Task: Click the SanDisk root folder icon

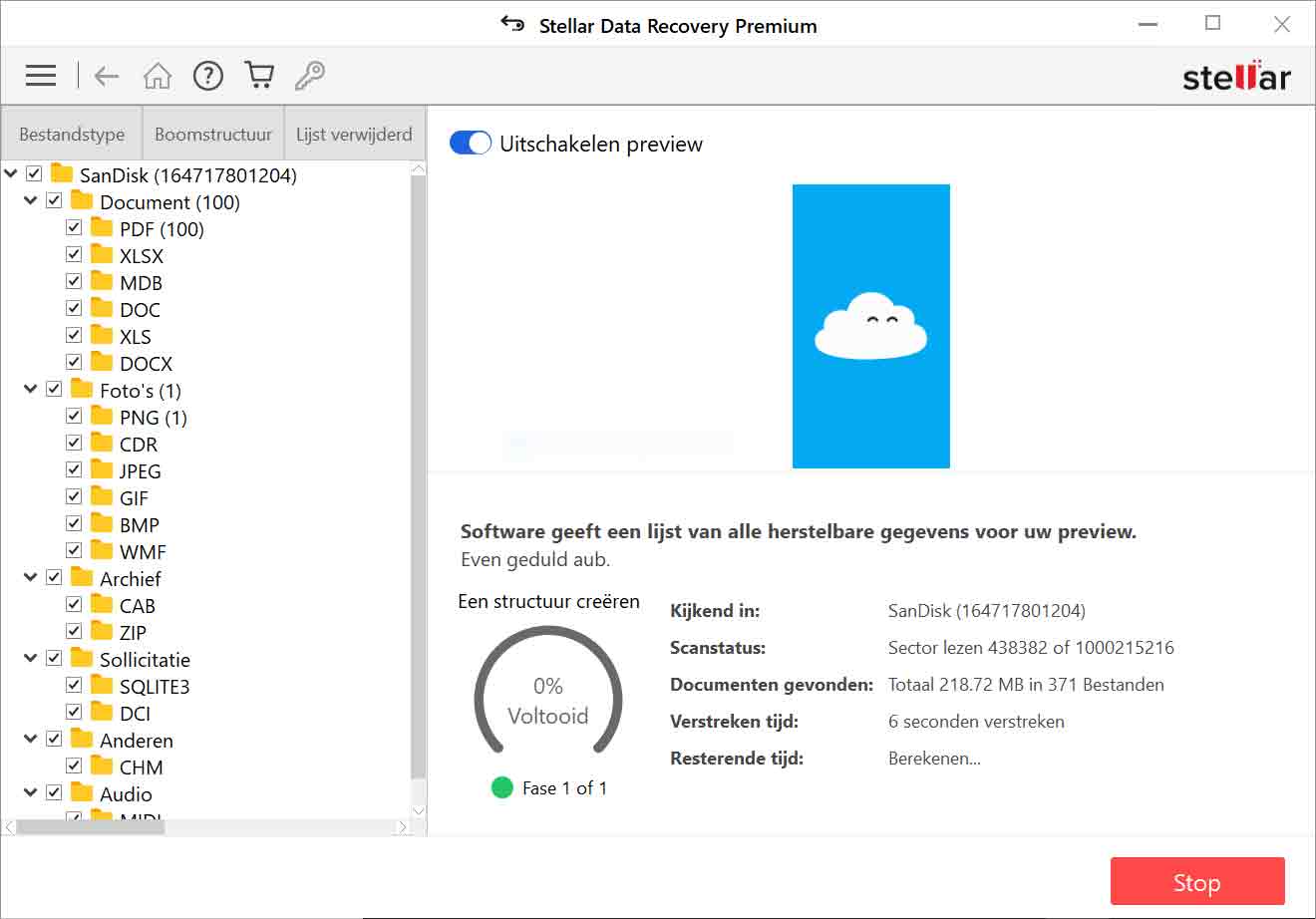Action: [x=62, y=173]
